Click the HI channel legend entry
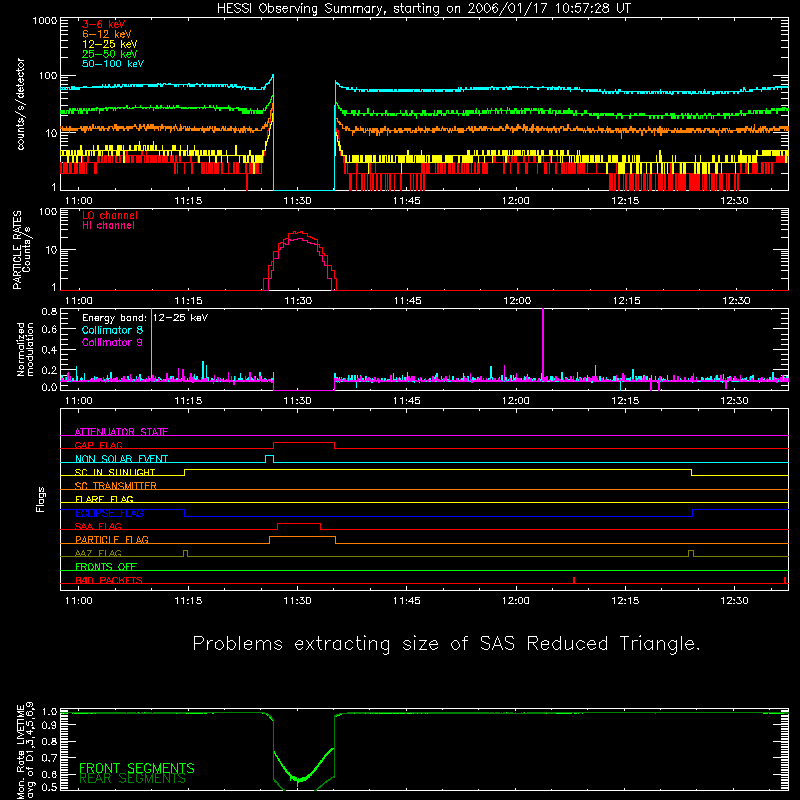This screenshot has height=800, width=800. pos(108,226)
